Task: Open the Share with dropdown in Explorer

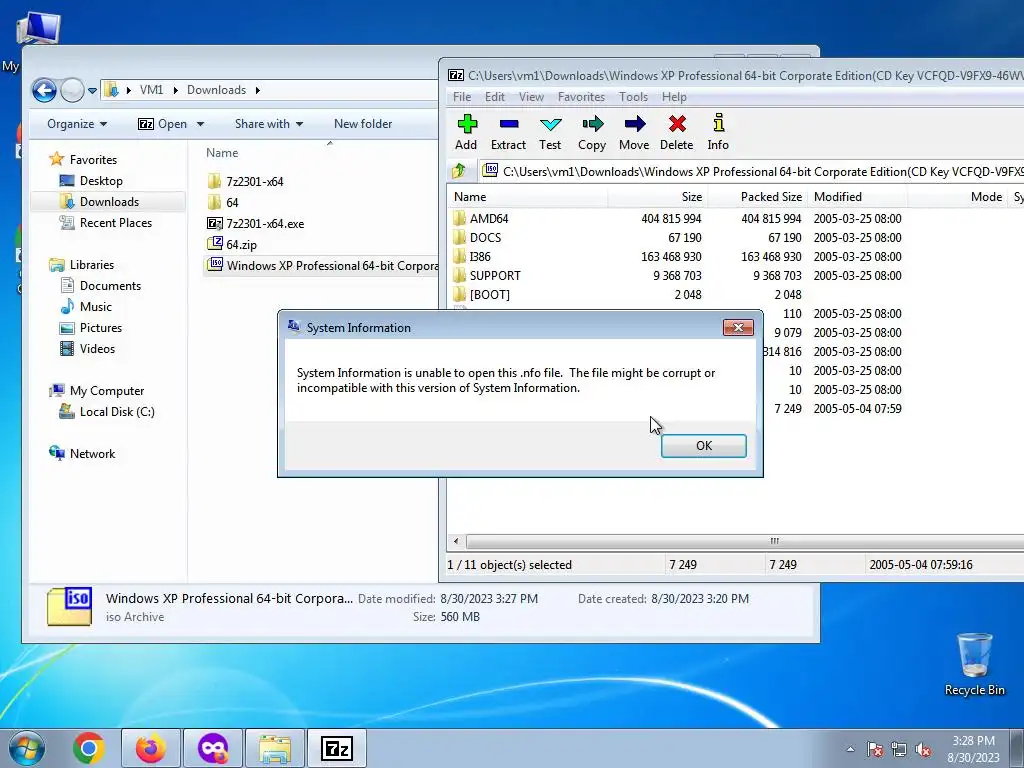Action: tap(269, 123)
